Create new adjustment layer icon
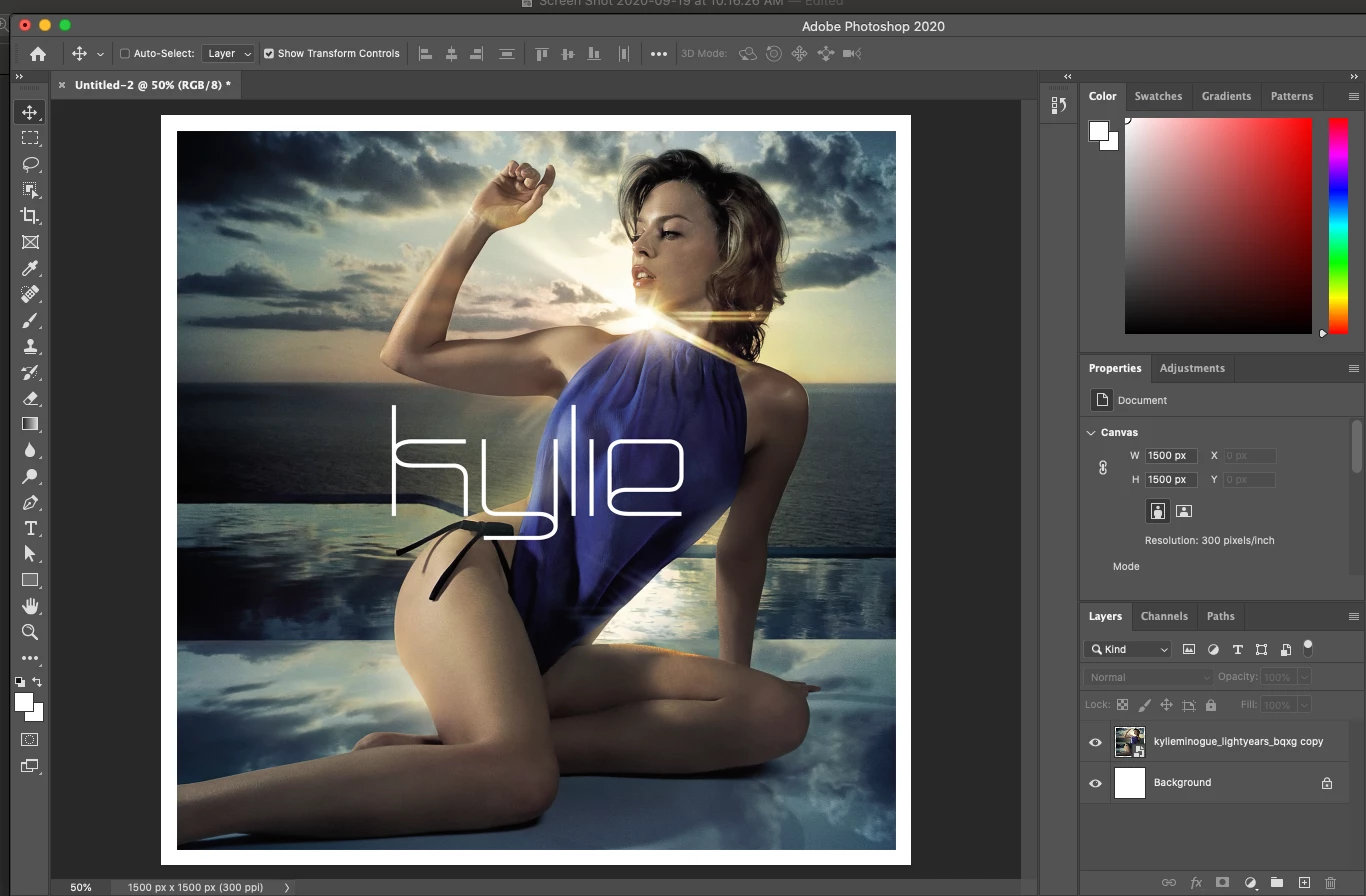The height and width of the screenshot is (896, 1366). [1250, 883]
